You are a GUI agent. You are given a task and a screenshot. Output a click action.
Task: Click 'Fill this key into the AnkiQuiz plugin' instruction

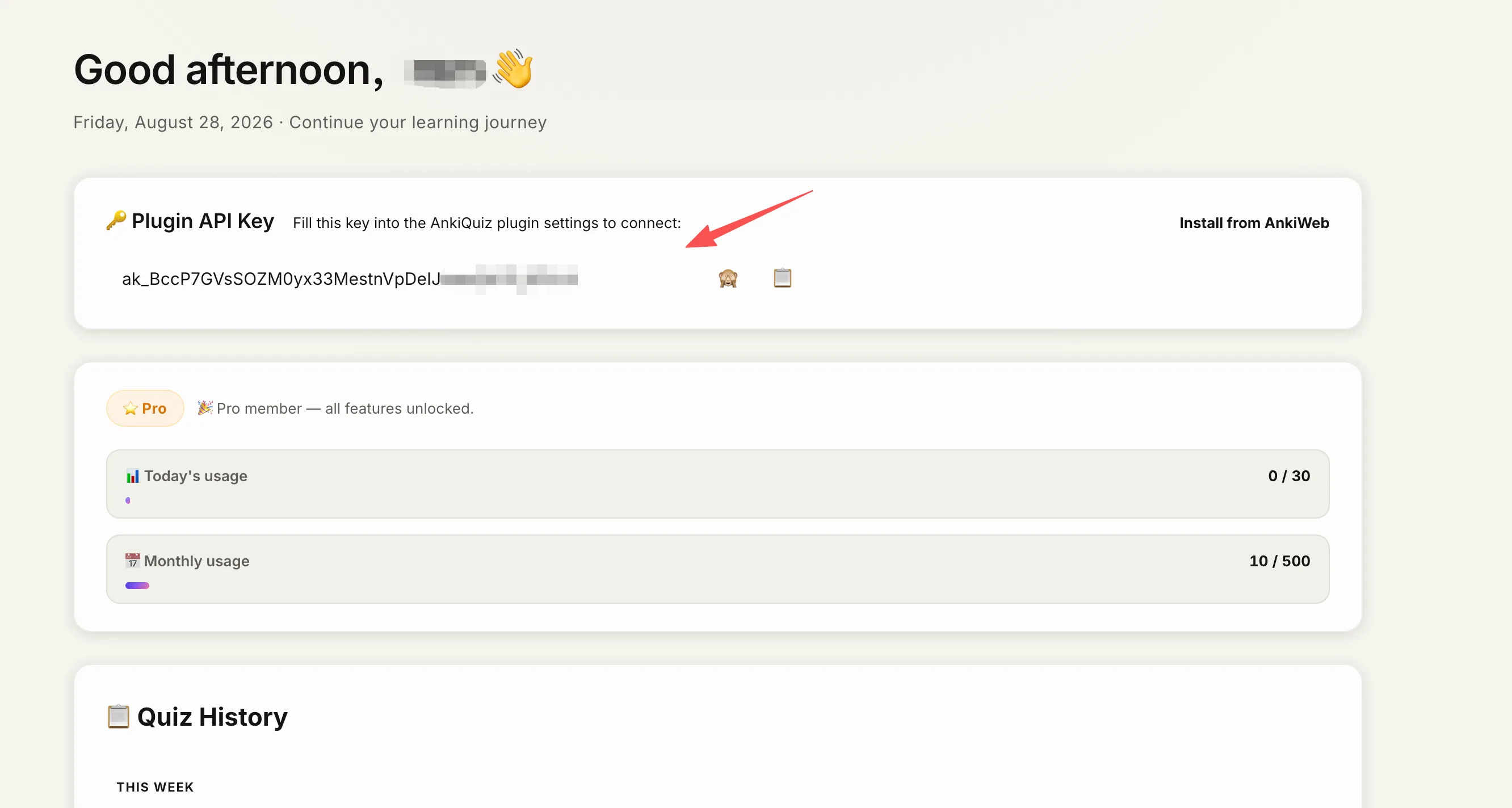click(486, 223)
